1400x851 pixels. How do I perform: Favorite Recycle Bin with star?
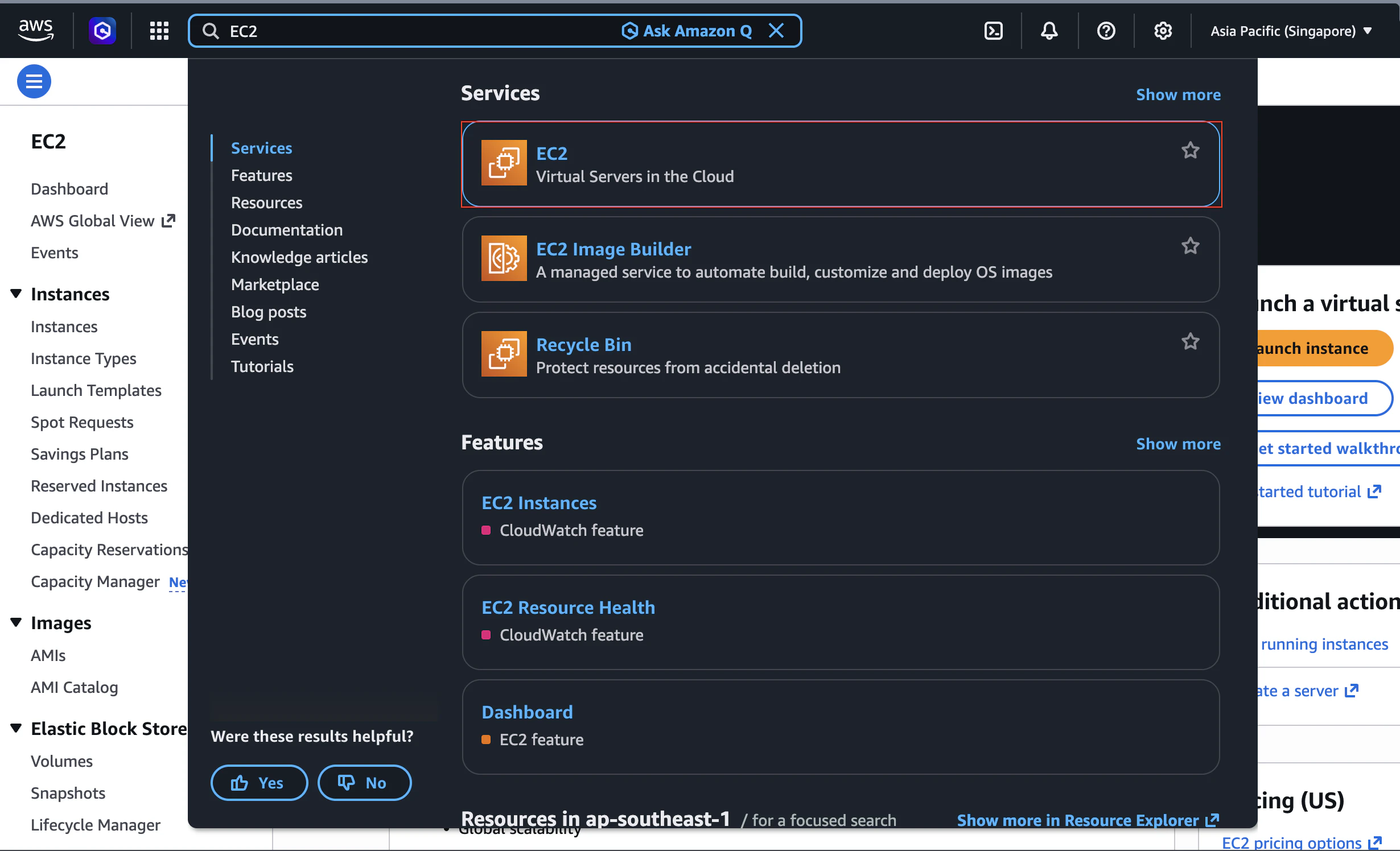1191,342
